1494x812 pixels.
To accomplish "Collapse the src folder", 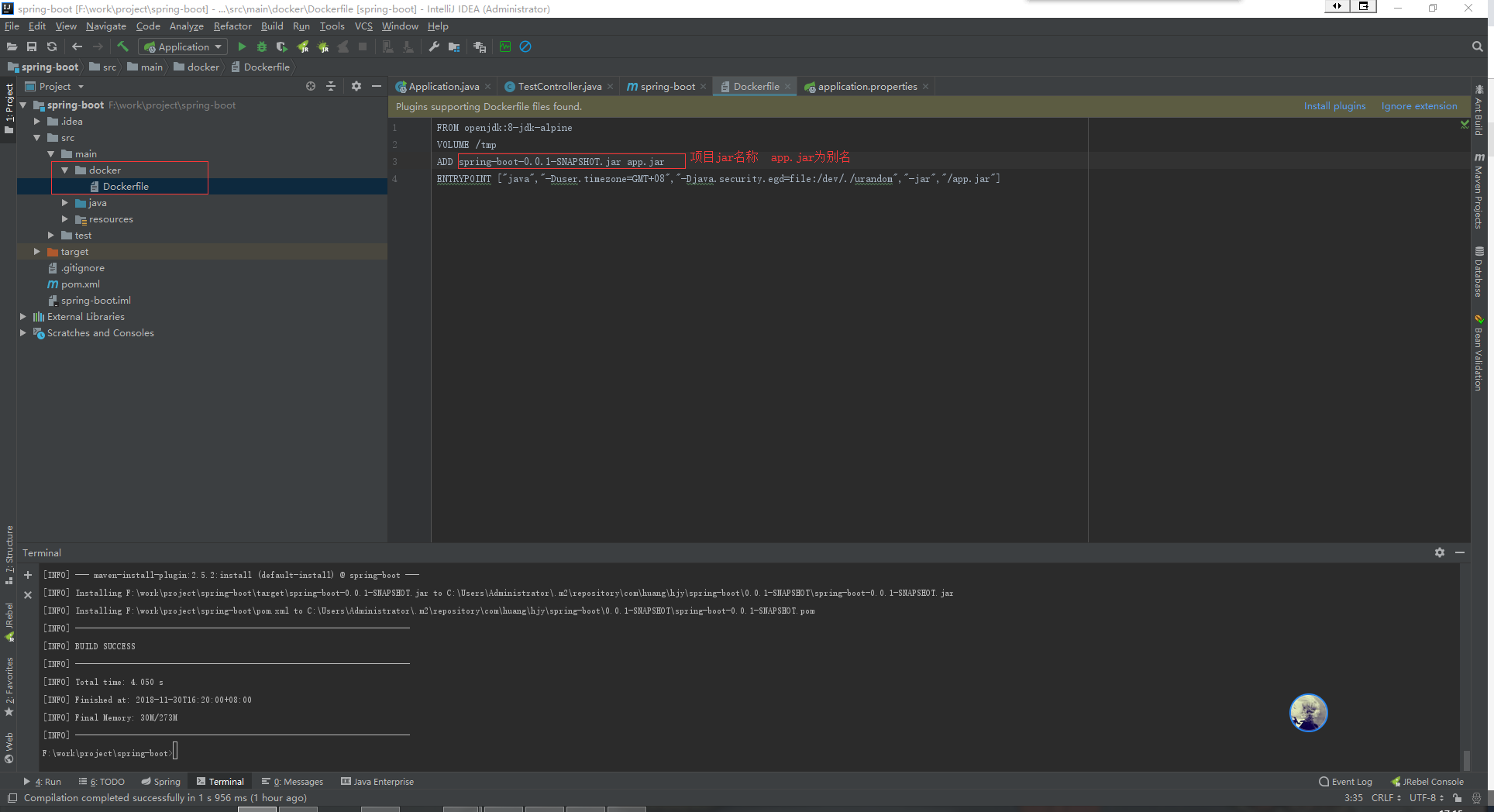I will pos(37,138).
